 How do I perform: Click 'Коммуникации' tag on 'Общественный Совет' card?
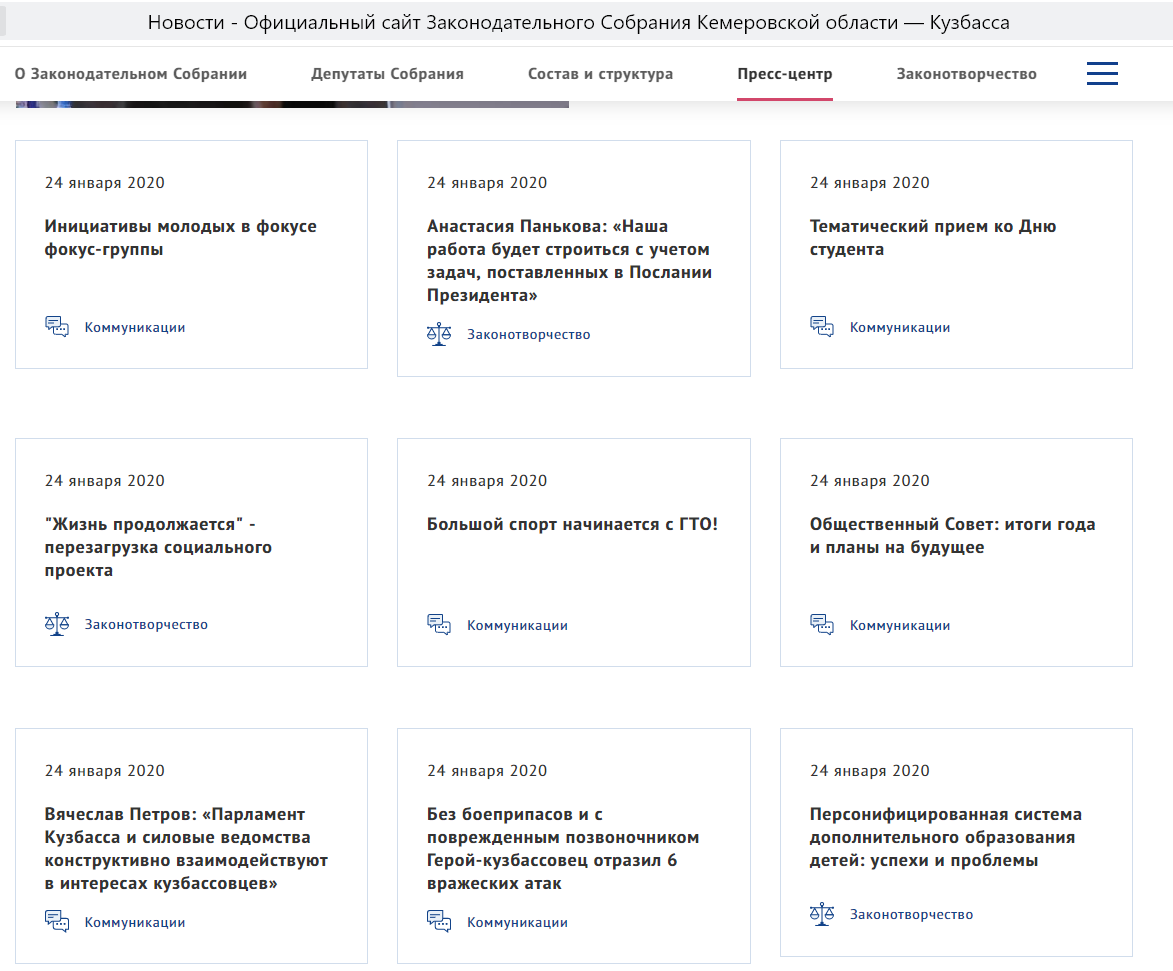[x=900, y=625]
